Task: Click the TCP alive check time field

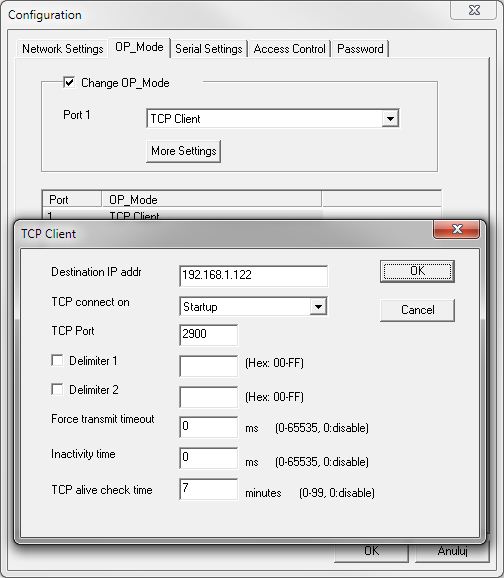Action: (209, 489)
